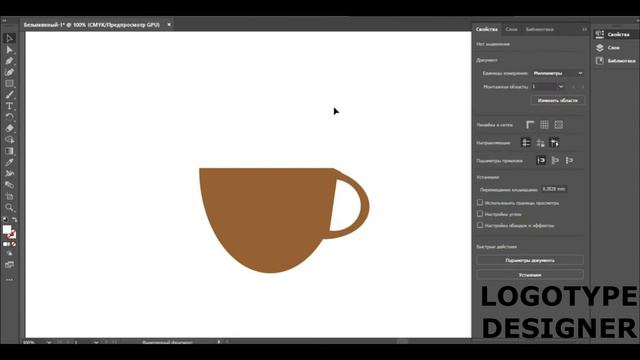Open the drawing modes icon
640x360 pixels.
tap(9, 254)
